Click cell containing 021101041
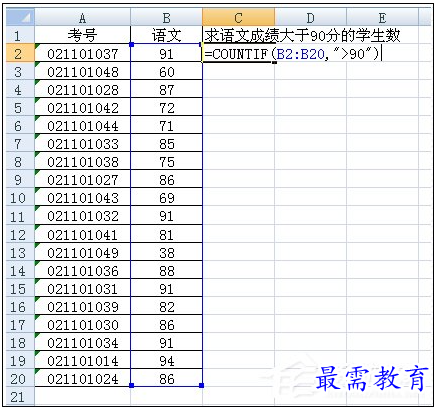This screenshot has height=410, width=437. tap(83, 234)
